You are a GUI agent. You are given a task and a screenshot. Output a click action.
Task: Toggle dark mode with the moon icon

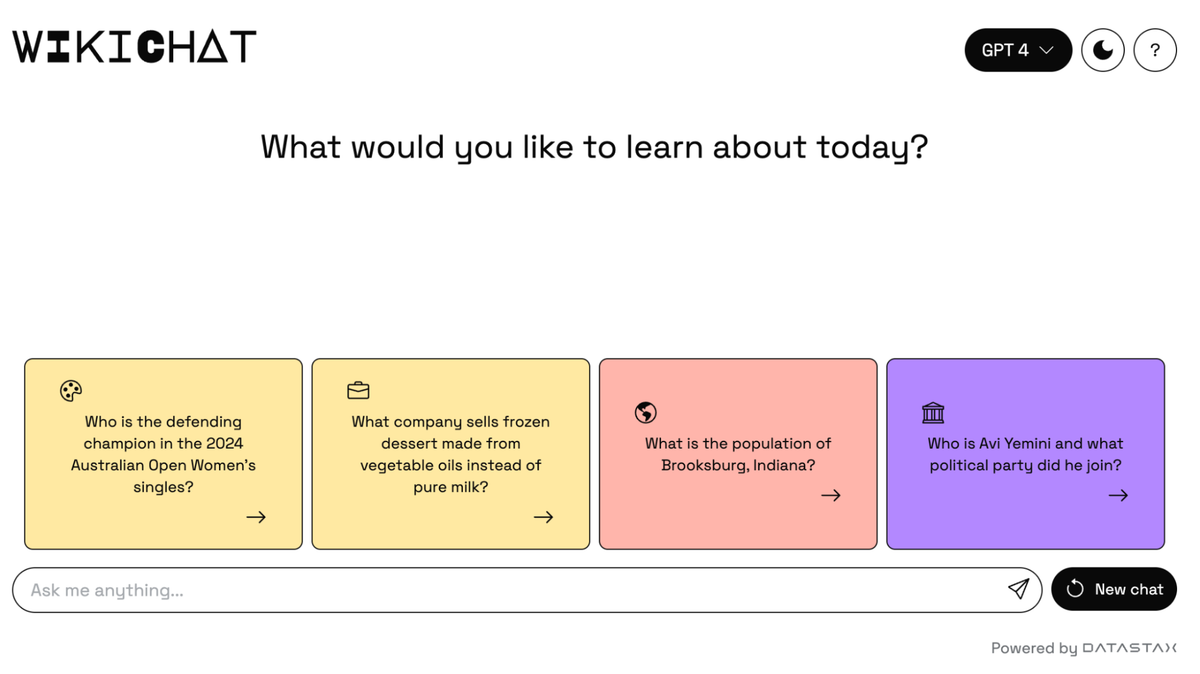point(1103,50)
